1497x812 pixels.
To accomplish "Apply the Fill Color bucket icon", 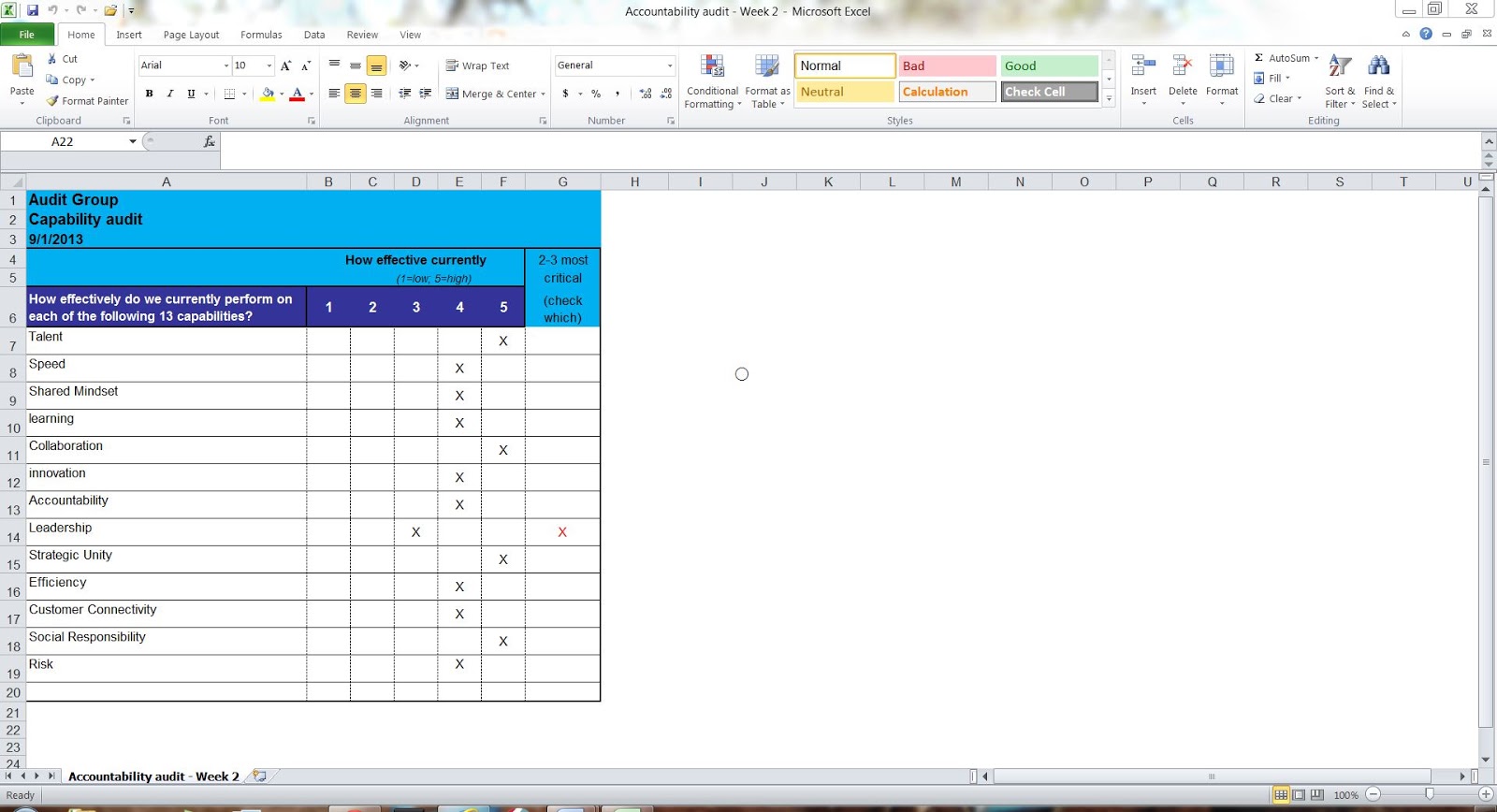I will (x=268, y=94).
